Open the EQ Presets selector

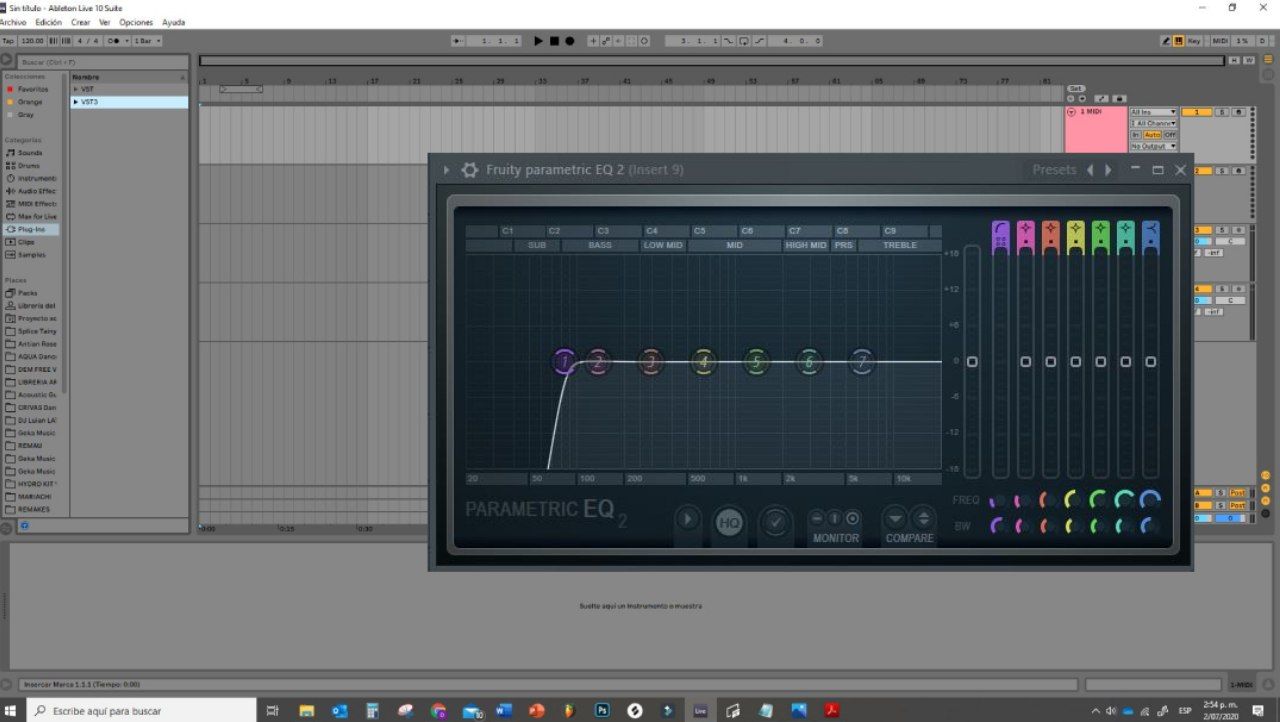1054,170
